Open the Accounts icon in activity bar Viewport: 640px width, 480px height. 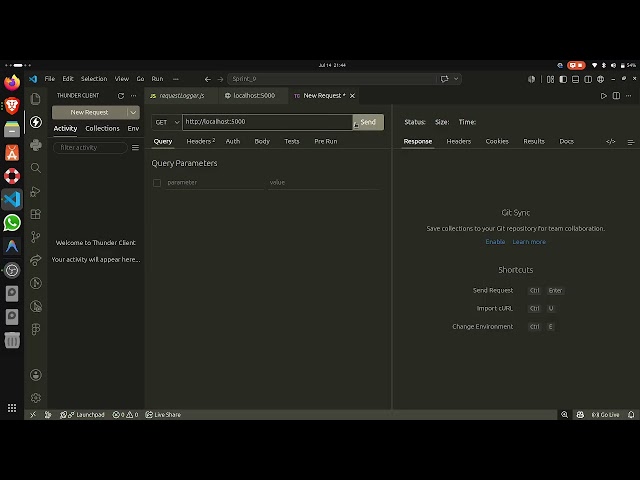(x=36, y=375)
